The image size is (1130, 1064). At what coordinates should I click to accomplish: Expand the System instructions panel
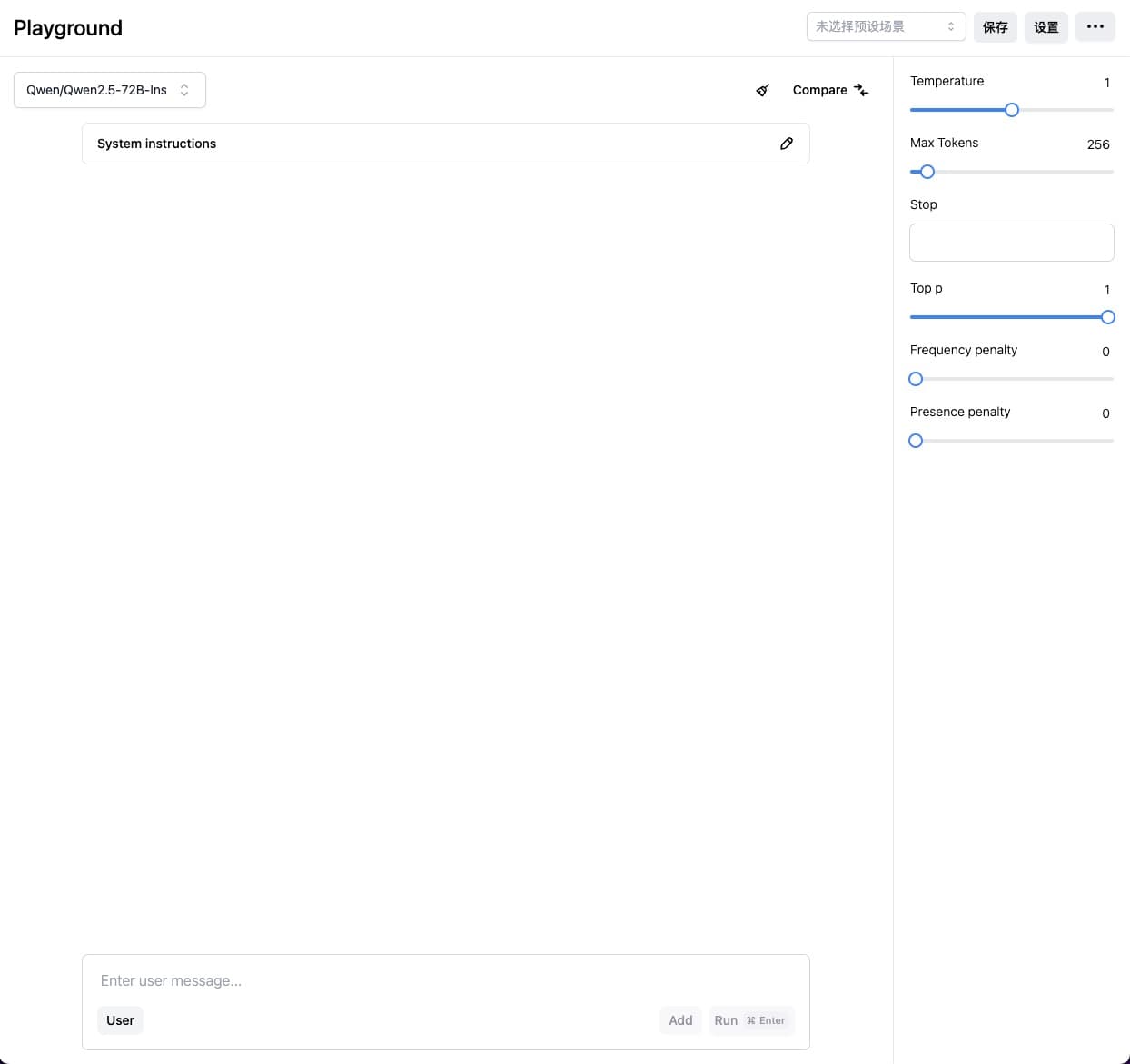427,144
